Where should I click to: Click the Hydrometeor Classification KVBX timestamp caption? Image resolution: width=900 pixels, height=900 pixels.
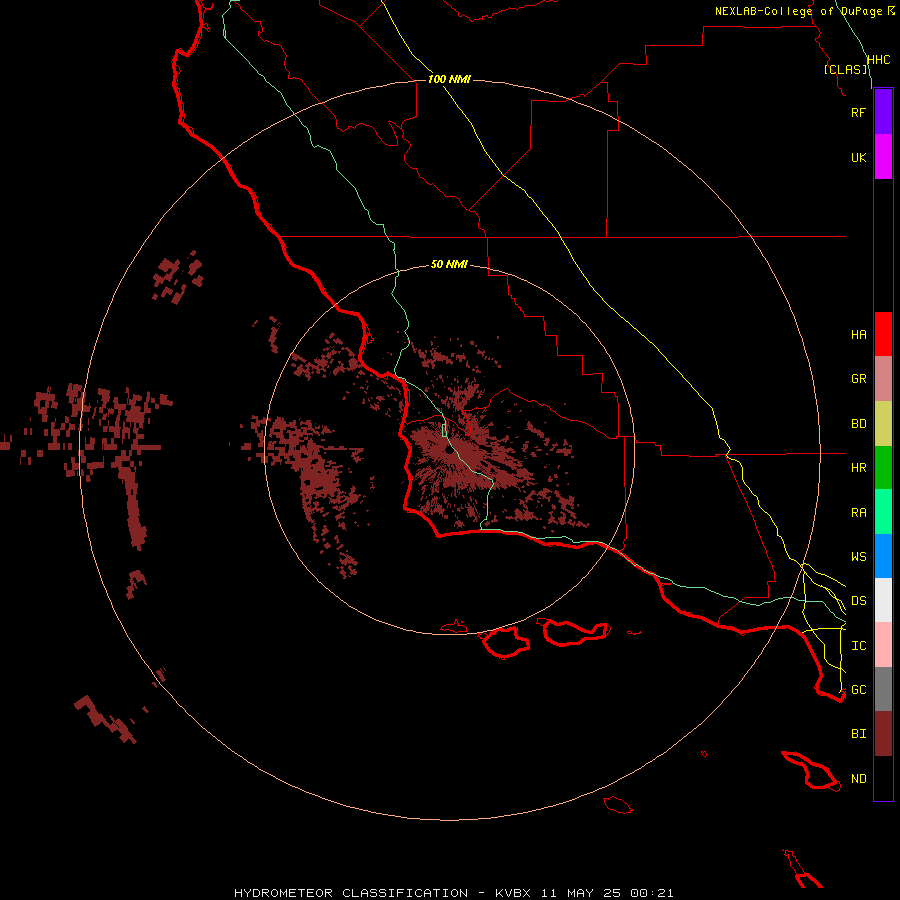click(453, 893)
